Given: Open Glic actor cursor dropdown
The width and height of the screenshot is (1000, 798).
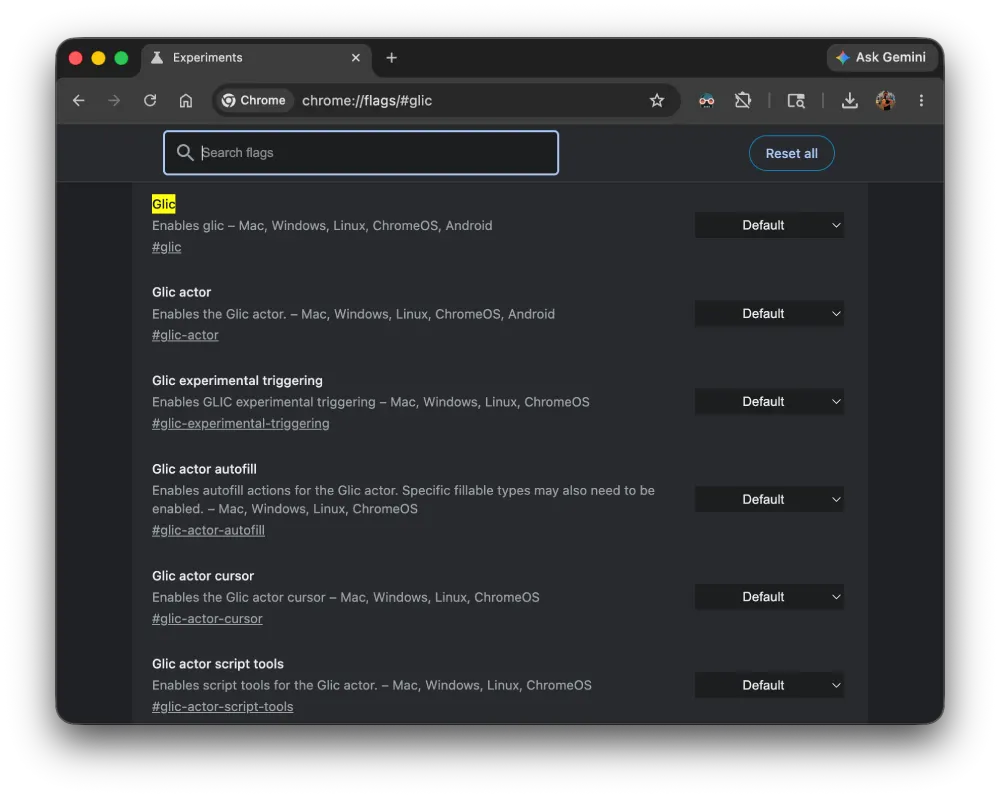Looking at the screenshot, I should pos(769,597).
